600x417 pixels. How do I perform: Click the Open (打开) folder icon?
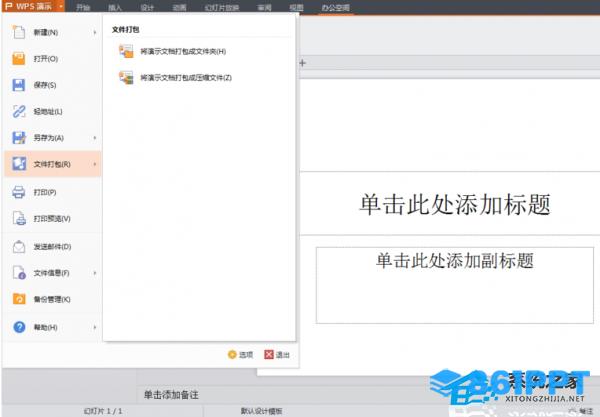pyautogui.click(x=19, y=59)
